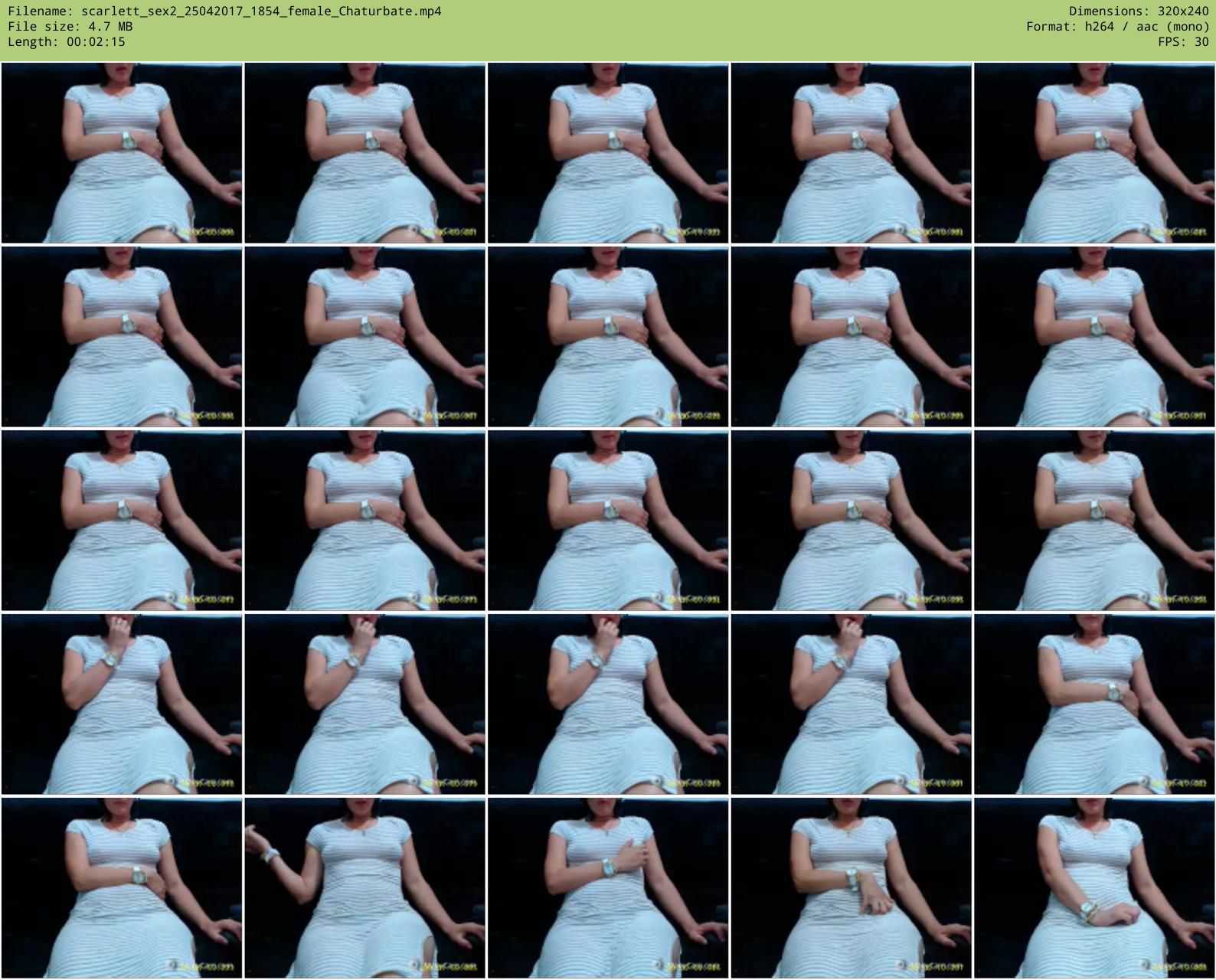This screenshot has width=1216, height=980.
Task: Open bottom-row thumbnail with arm extended sideways
Action: coord(364,888)
